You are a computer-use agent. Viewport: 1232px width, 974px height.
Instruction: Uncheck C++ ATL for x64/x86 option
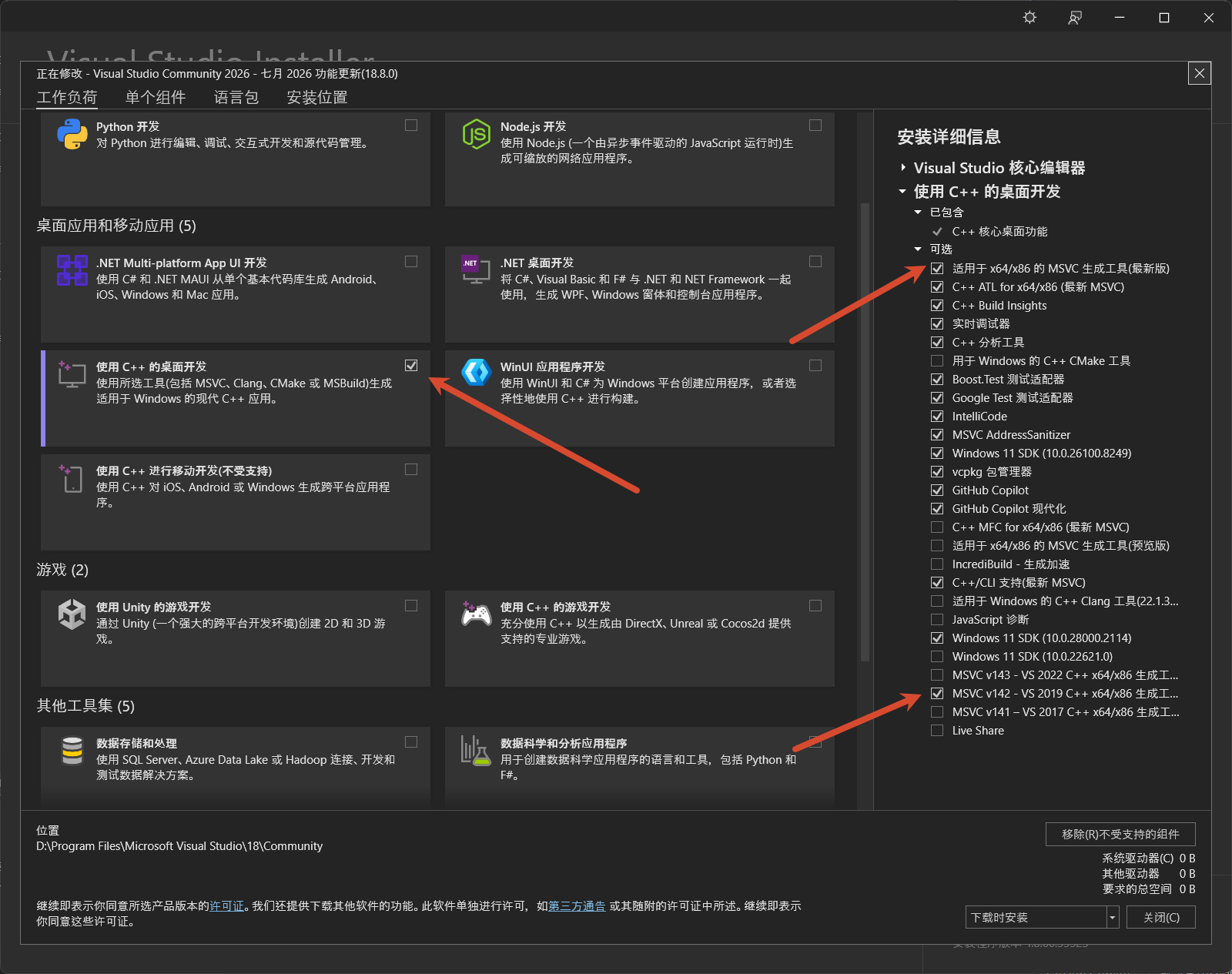pyautogui.click(x=937, y=286)
